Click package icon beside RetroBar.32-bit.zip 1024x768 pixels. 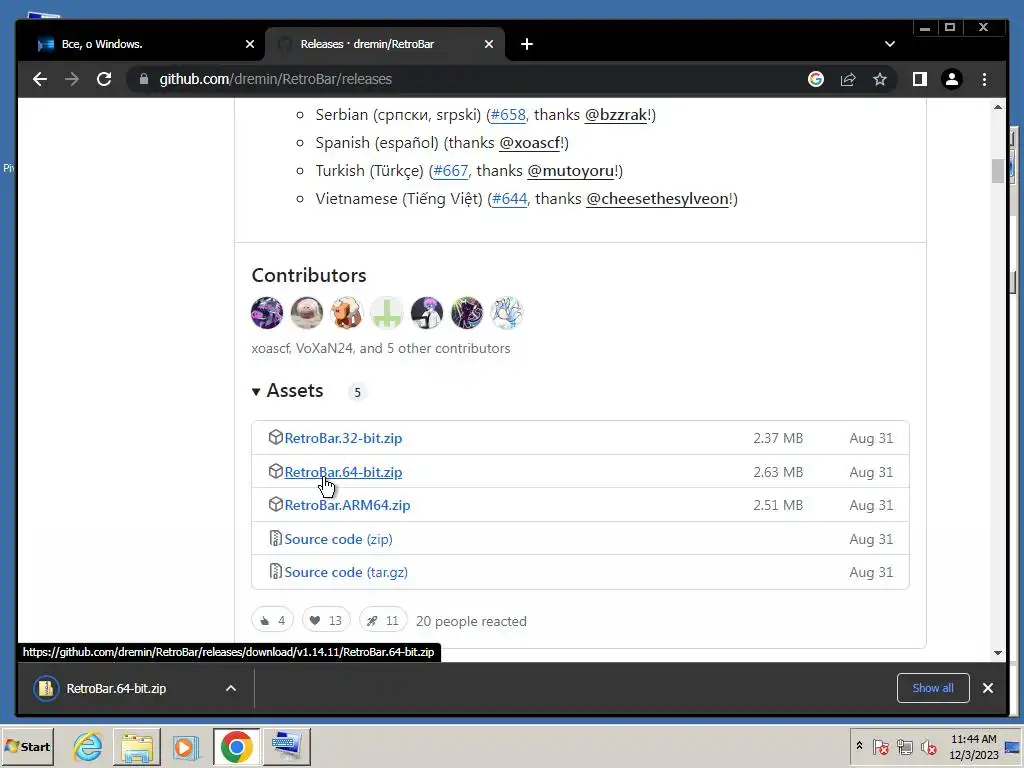coord(276,438)
